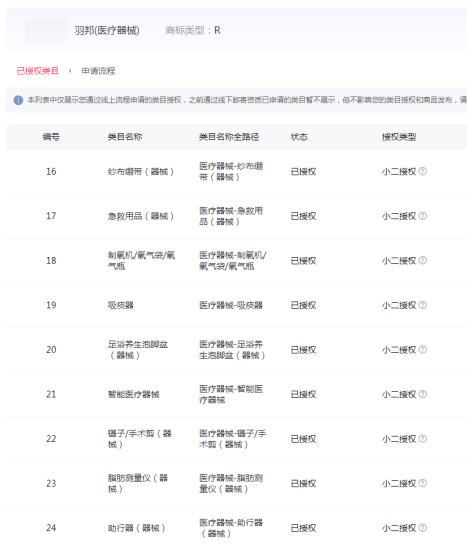The height and width of the screenshot is (550, 467).
Task: Click help icon beside row 23 小二授权
Action: (x=423, y=483)
